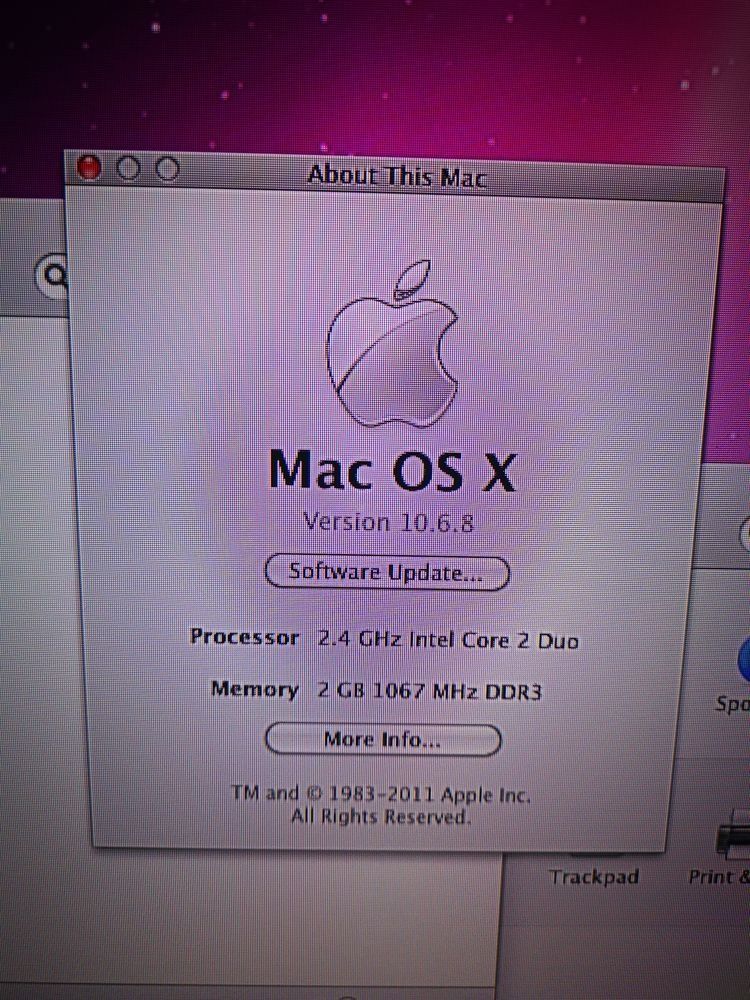
Task: Open Software Update from About This Mac
Action: pyautogui.click(x=387, y=572)
